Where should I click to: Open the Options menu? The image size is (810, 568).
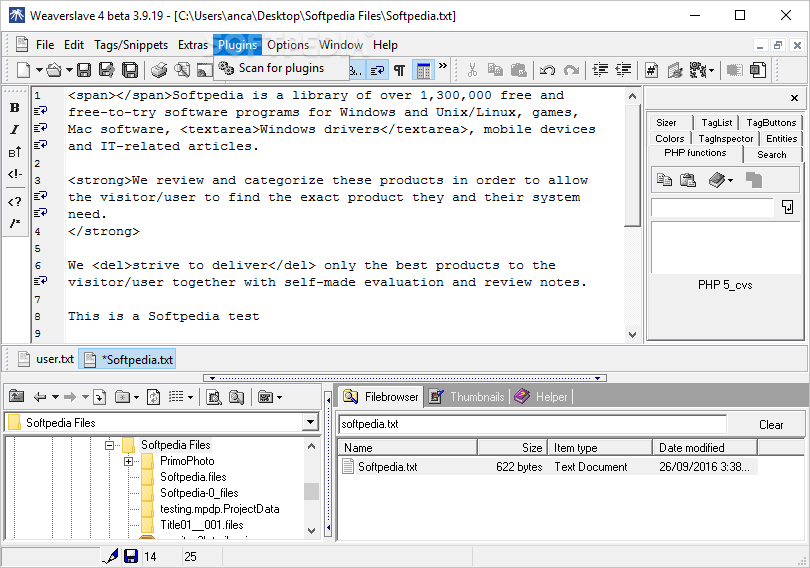288,45
